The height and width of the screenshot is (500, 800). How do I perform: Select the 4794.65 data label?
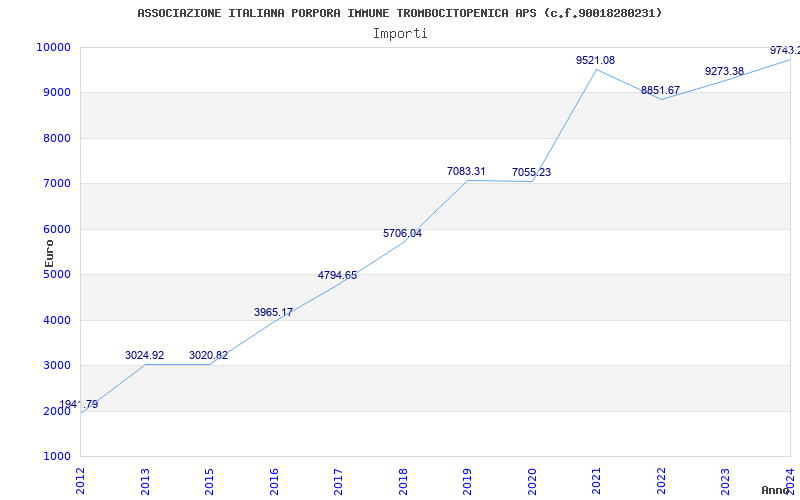pos(337,276)
